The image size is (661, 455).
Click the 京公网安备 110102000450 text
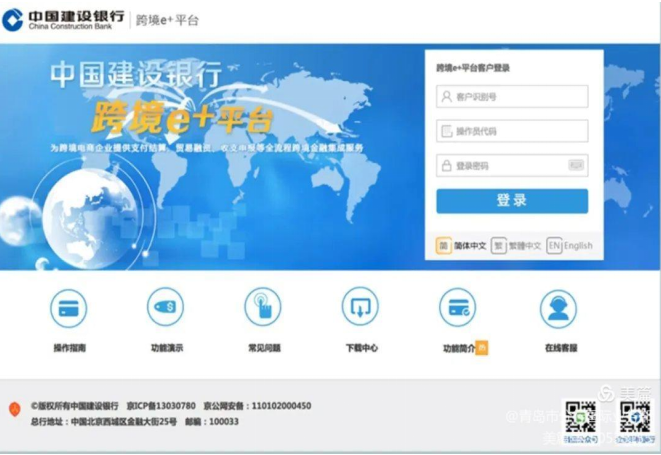click(257, 406)
